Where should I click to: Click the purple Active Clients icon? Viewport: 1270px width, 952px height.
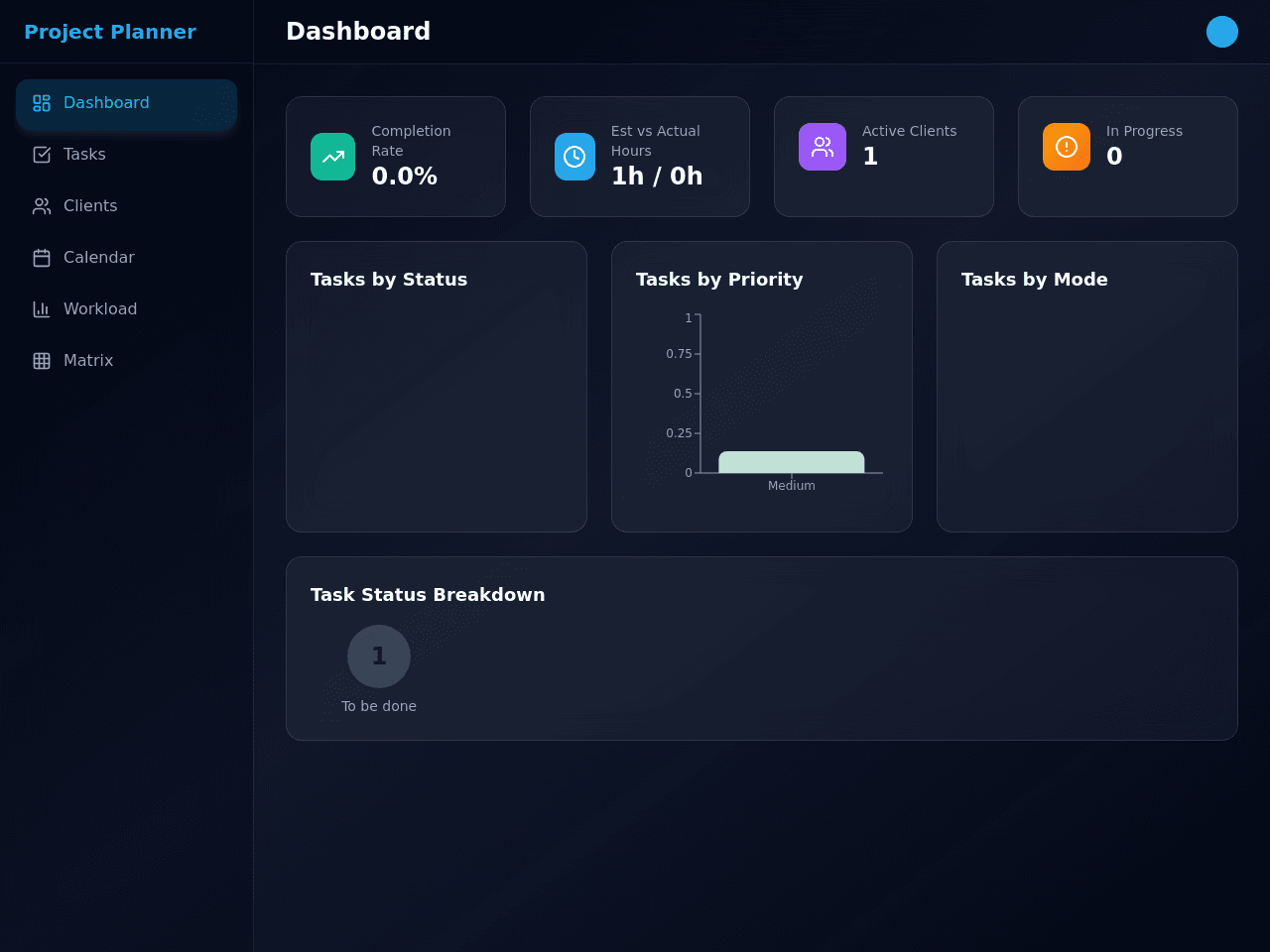point(823,147)
